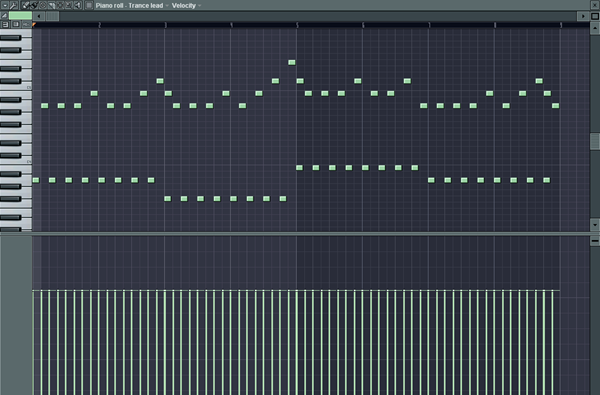Image resolution: width=600 pixels, height=395 pixels.
Task: Select the Paint brush tool
Action: [x=34, y=5]
